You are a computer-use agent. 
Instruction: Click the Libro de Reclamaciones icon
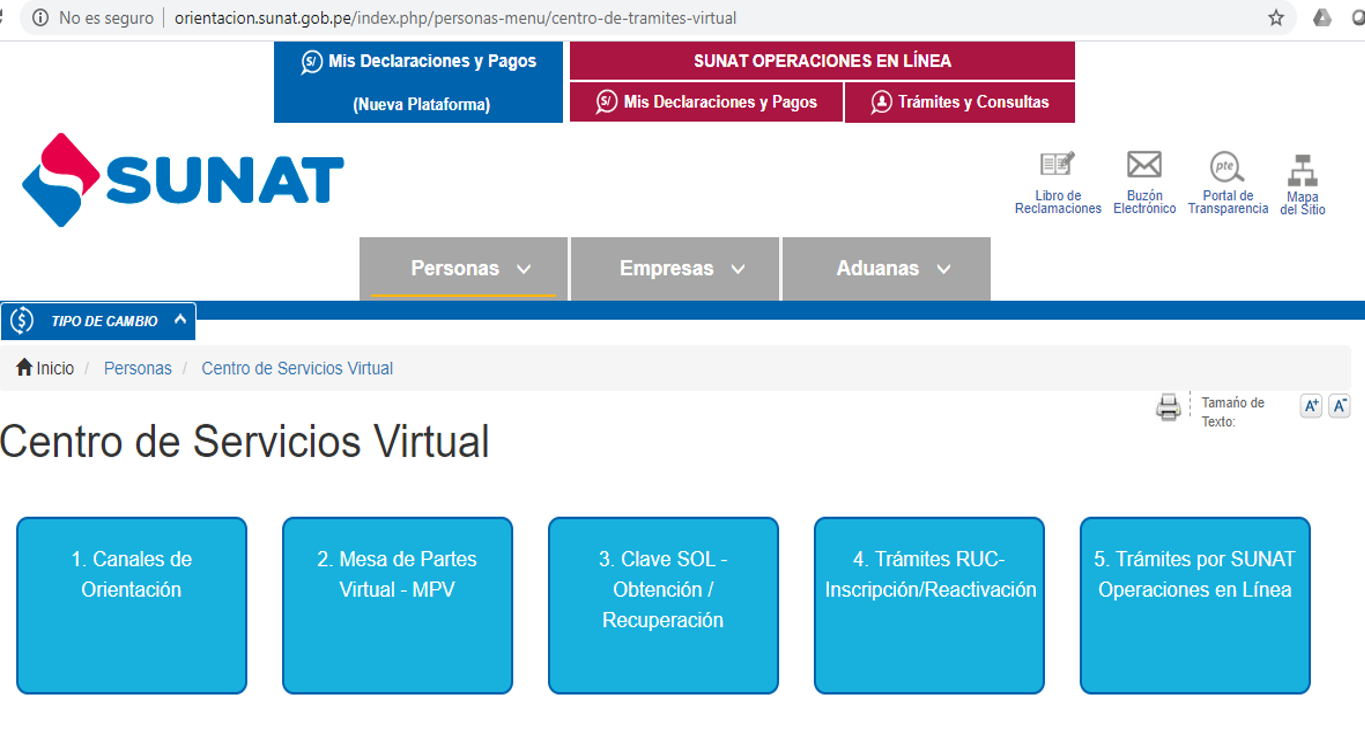point(1057,166)
